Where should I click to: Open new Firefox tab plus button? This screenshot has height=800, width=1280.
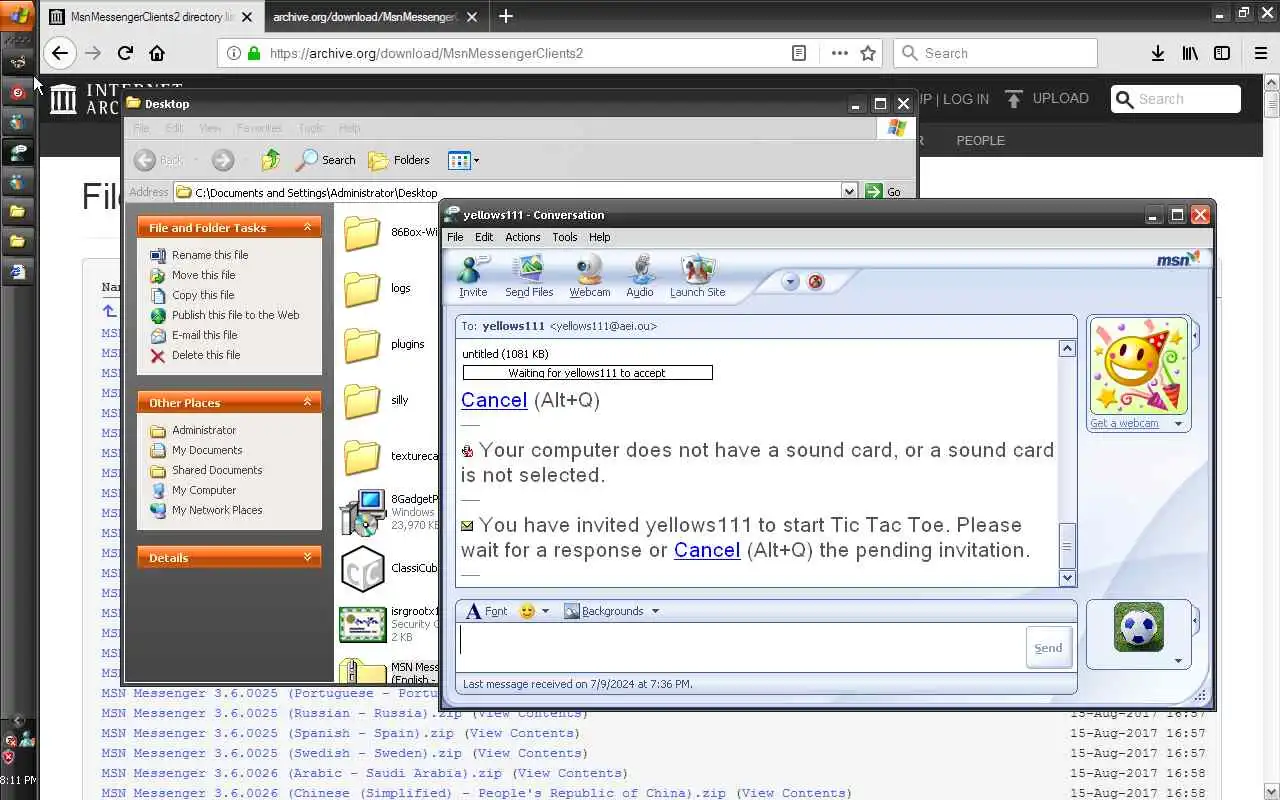pos(506,16)
